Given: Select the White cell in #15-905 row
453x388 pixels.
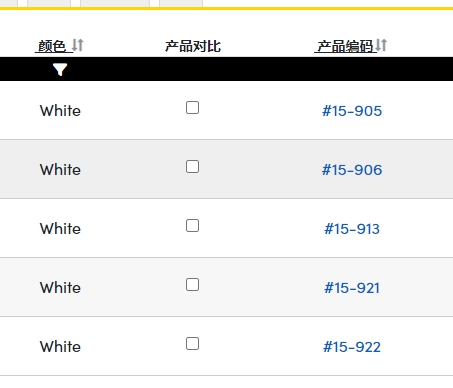Looking at the screenshot, I should (x=60, y=111).
